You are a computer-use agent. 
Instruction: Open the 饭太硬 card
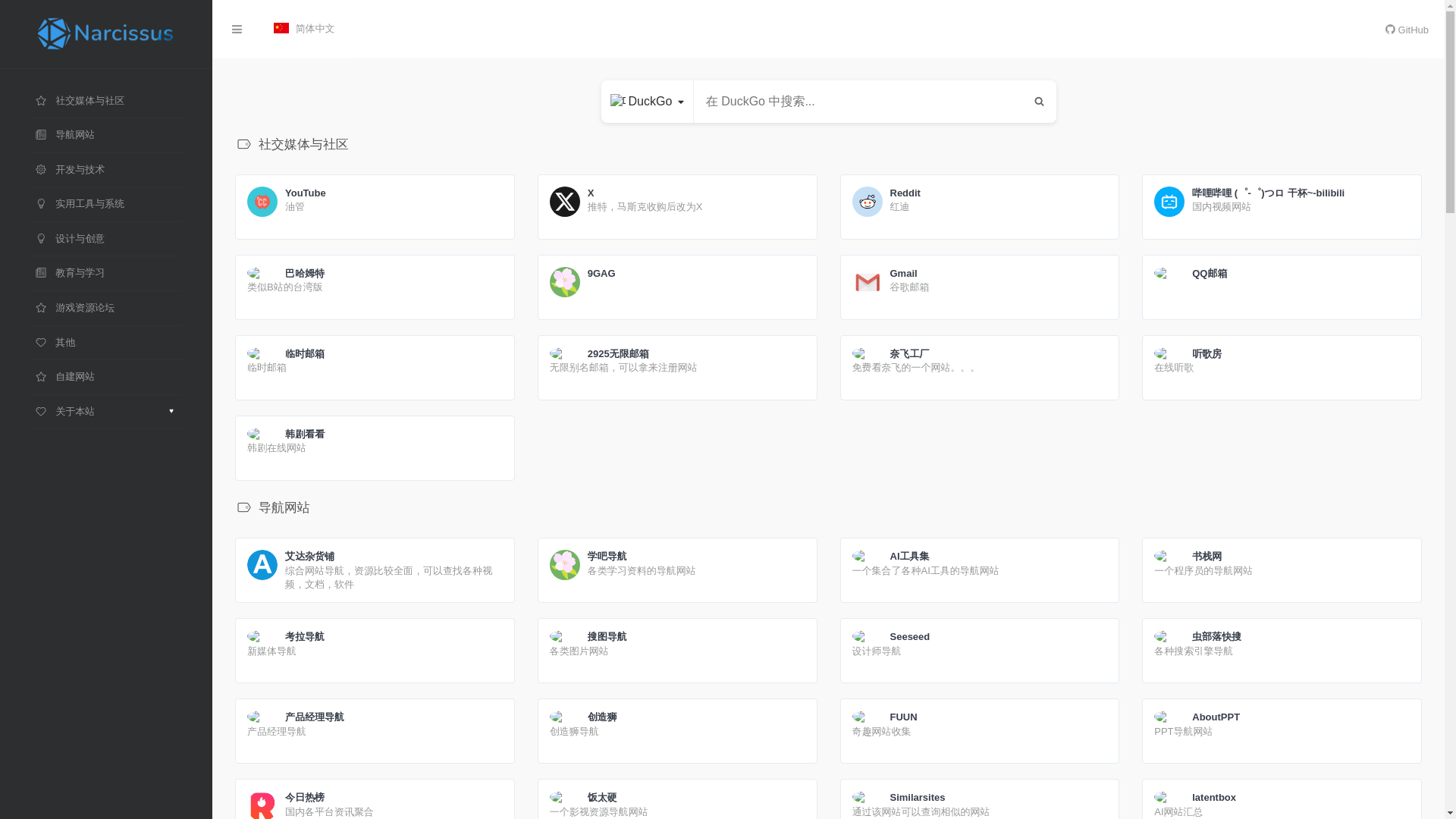[x=677, y=799]
